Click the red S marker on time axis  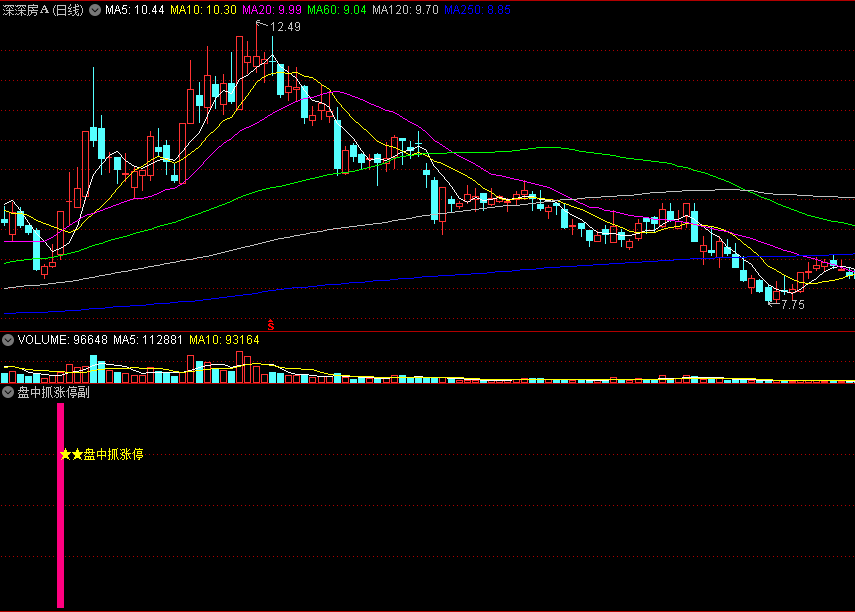click(270, 325)
